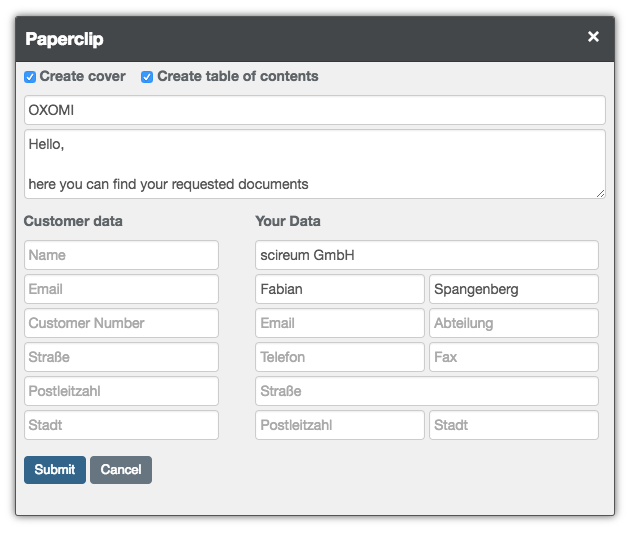Toggle the Create cover checkbox

tap(30, 77)
